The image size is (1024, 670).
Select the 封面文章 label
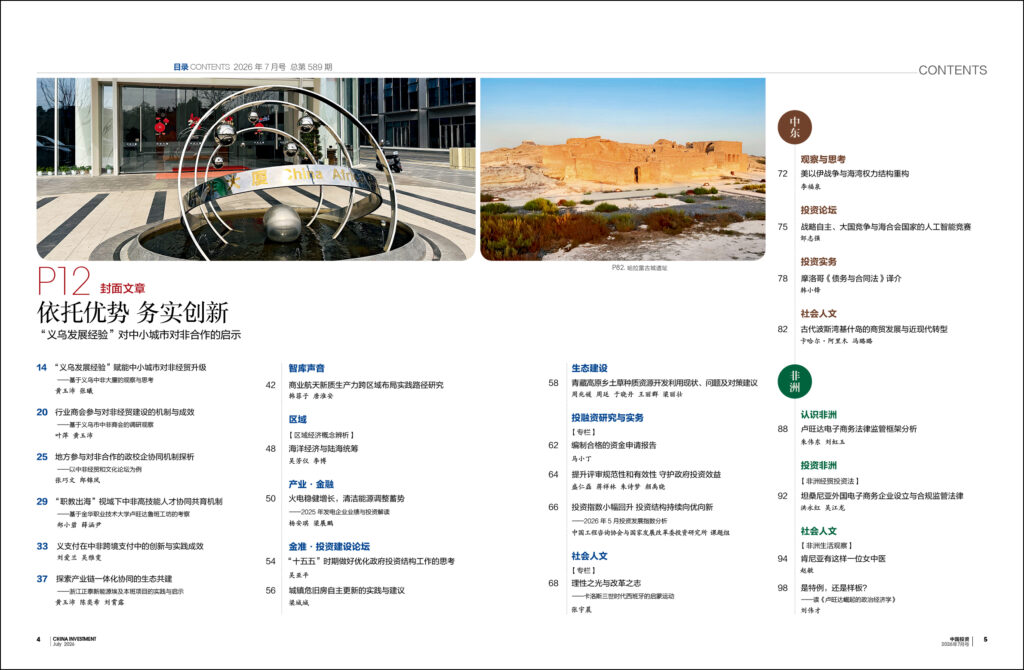122,288
